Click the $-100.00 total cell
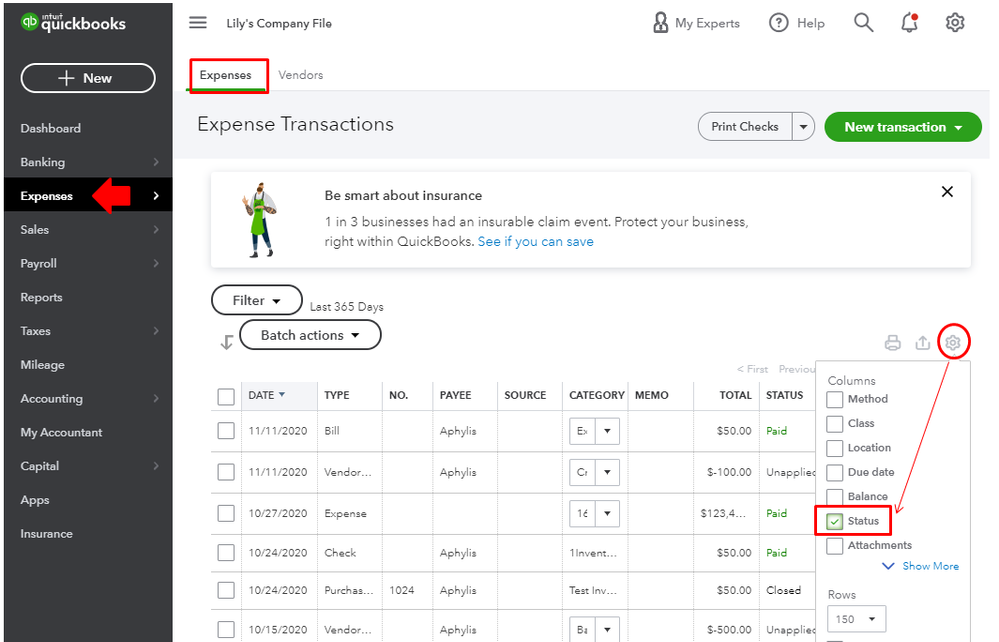The height and width of the screenshot is (642, 999). tap(729, 473)
